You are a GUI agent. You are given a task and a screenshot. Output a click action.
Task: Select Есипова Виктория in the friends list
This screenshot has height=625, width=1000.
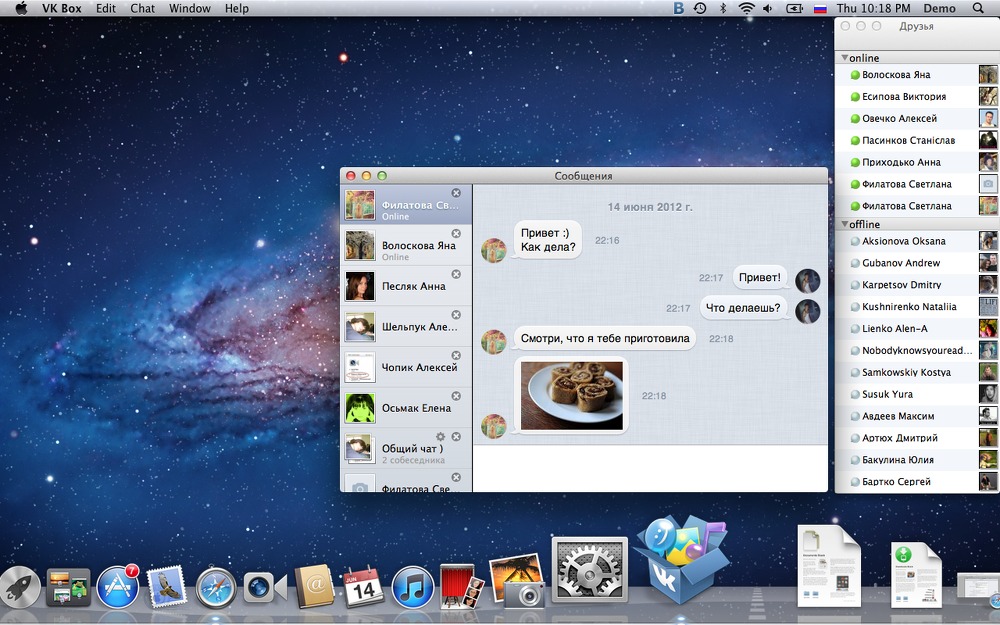(x=917, y=96)
